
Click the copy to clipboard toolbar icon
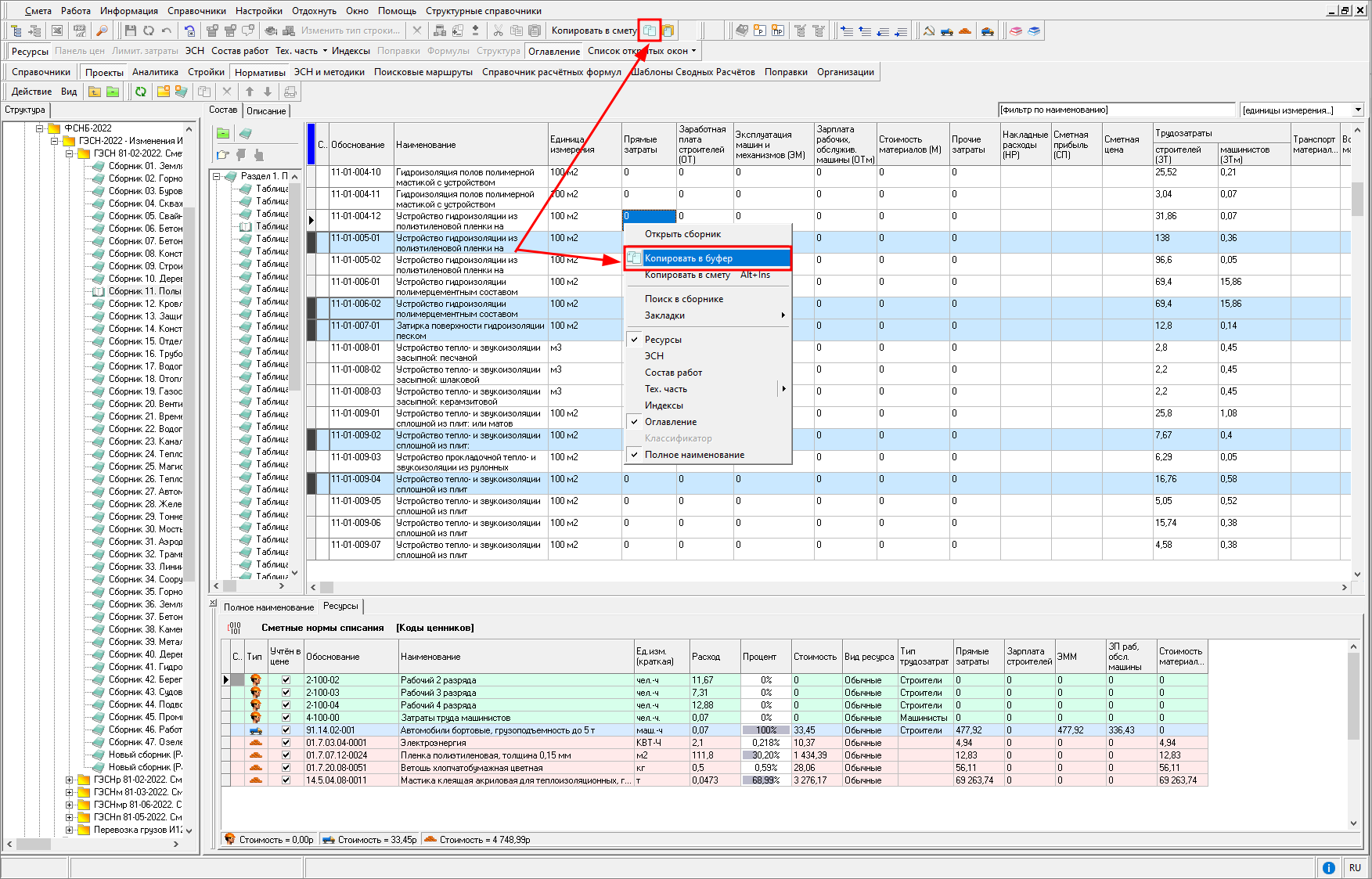coord(650,31)
